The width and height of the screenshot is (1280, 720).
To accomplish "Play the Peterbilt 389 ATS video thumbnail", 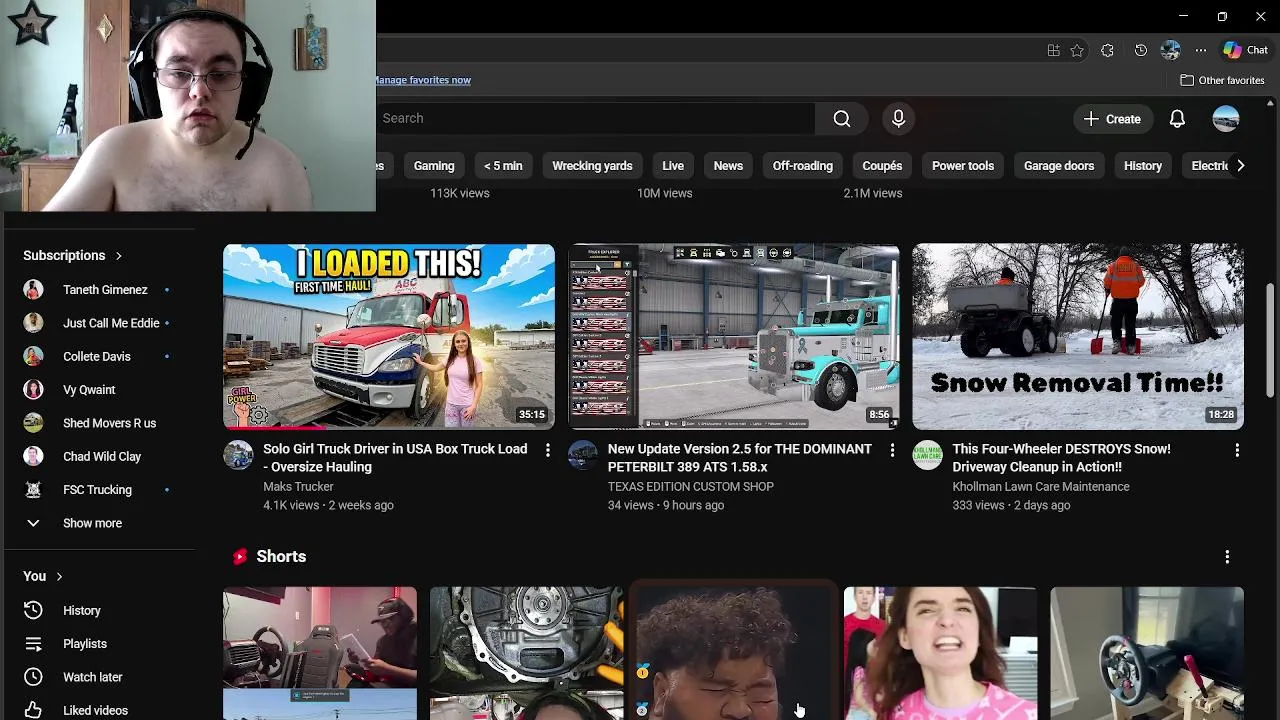I will 734,337.
